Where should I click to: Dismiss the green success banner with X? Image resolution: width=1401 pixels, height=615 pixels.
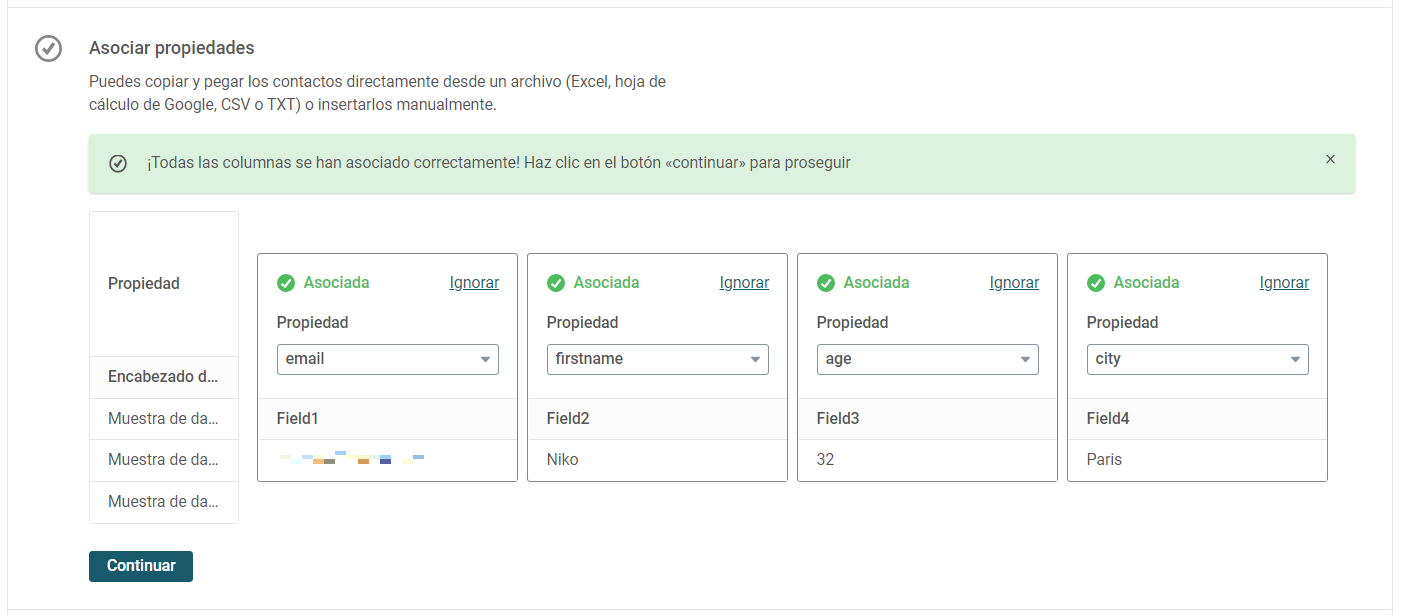coord(1330,159)
